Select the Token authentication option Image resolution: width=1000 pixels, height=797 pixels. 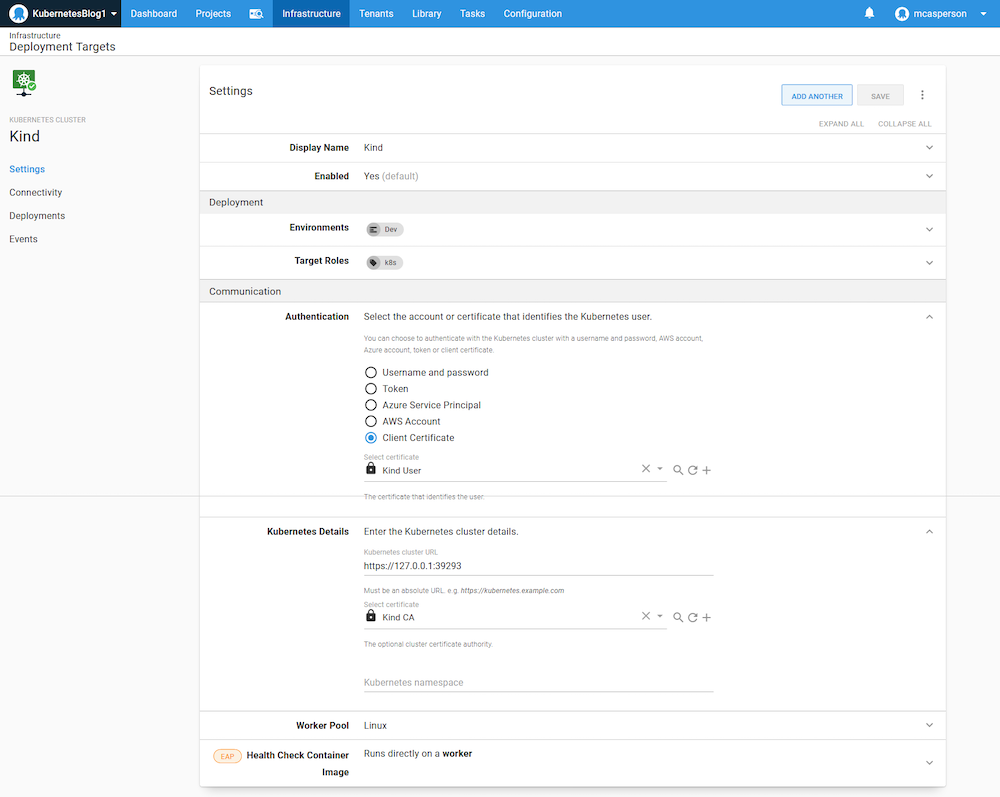click(x=371, y=389)
